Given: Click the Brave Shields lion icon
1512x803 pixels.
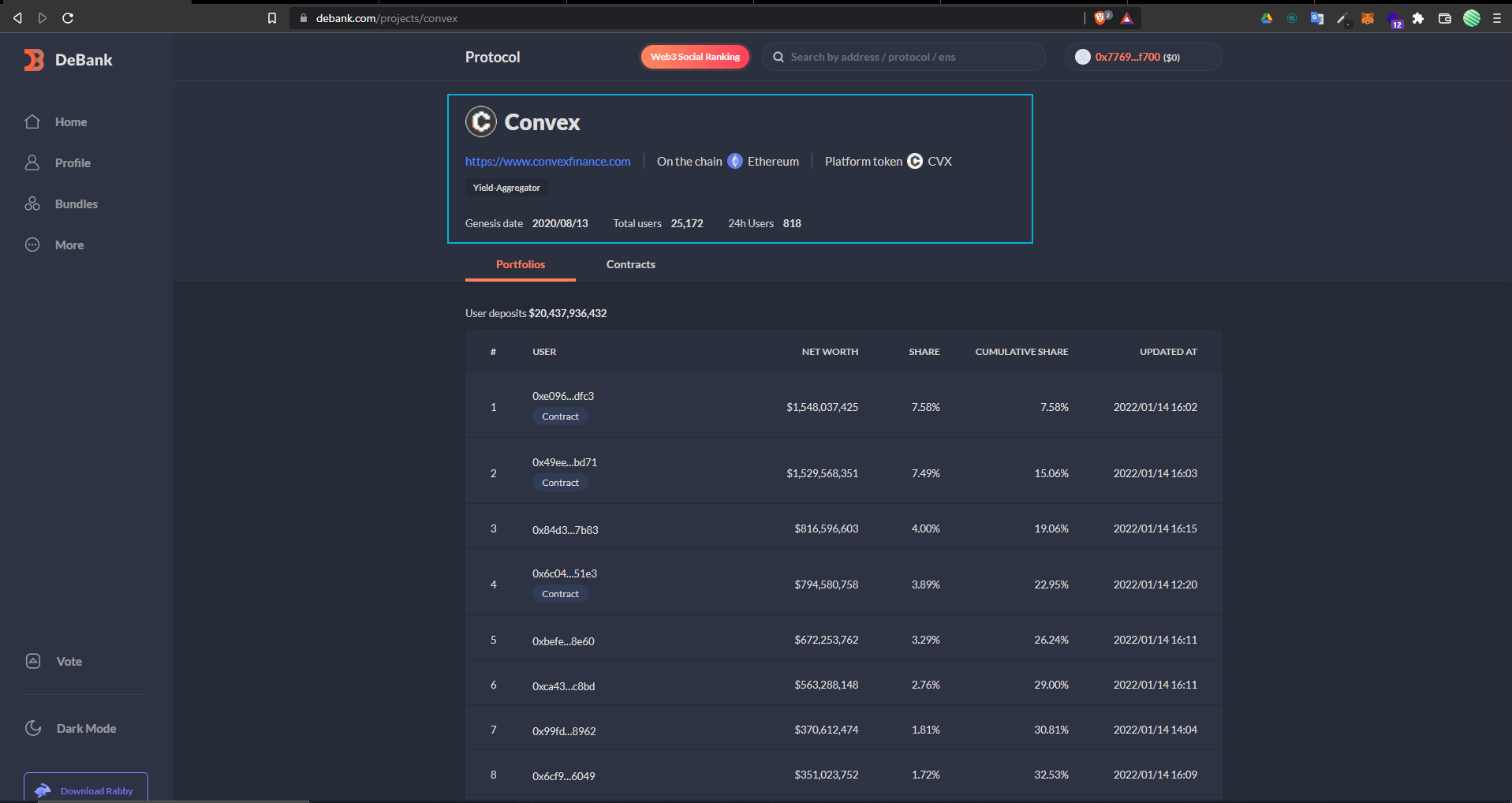Looking at the screenshot, I should point(1100,18).
